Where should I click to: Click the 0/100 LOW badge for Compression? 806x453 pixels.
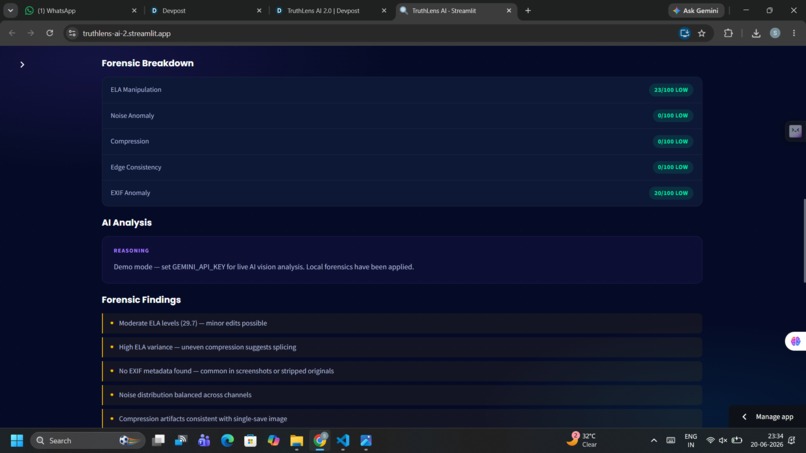click(x=672, y=141)
